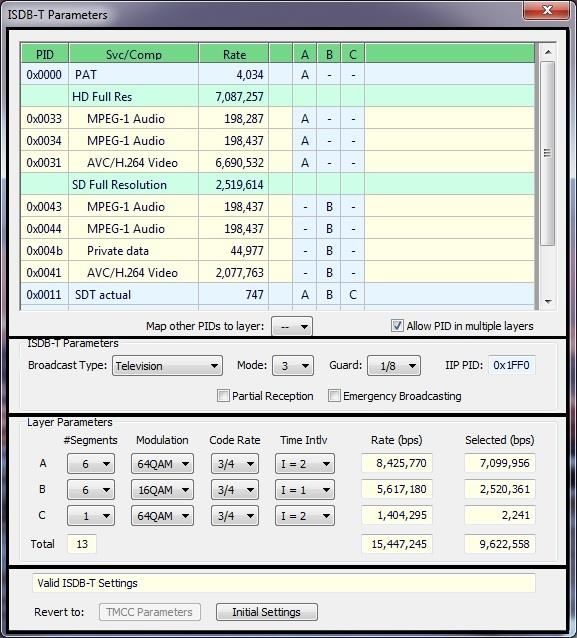
Task: Open layer A Modulation dropdown
Action: pos(162,464)
